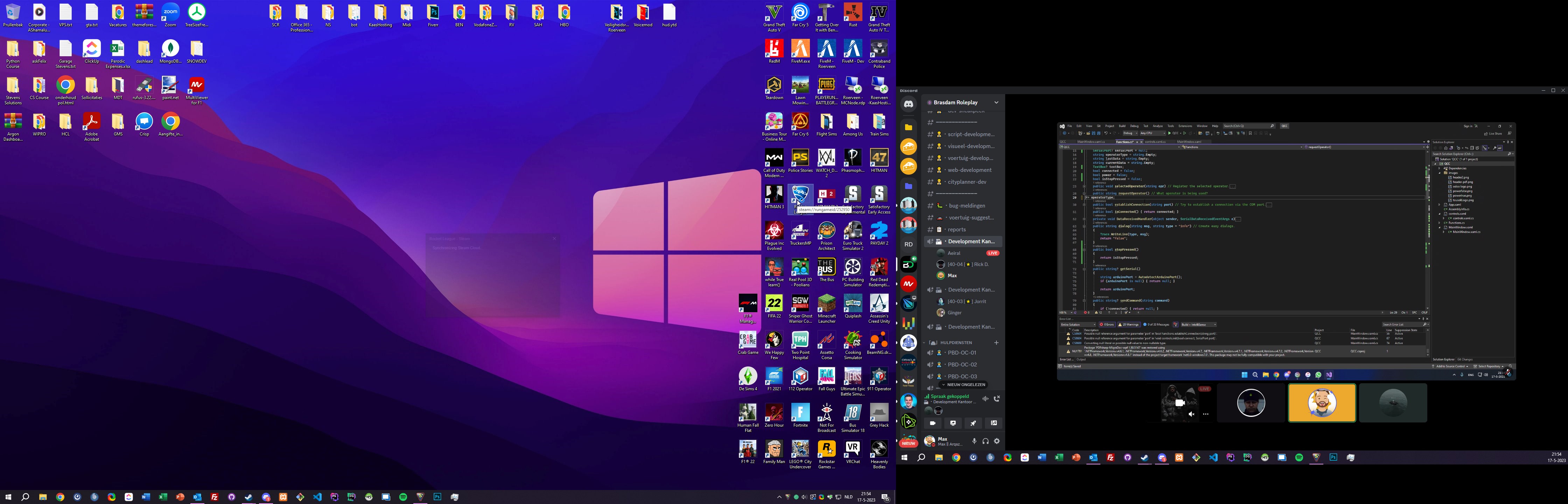Image resolution: width=1568 pixels, height=504 pixels.
Task: Turn on camera in voice controls
Action: click(x=932, y=423)
